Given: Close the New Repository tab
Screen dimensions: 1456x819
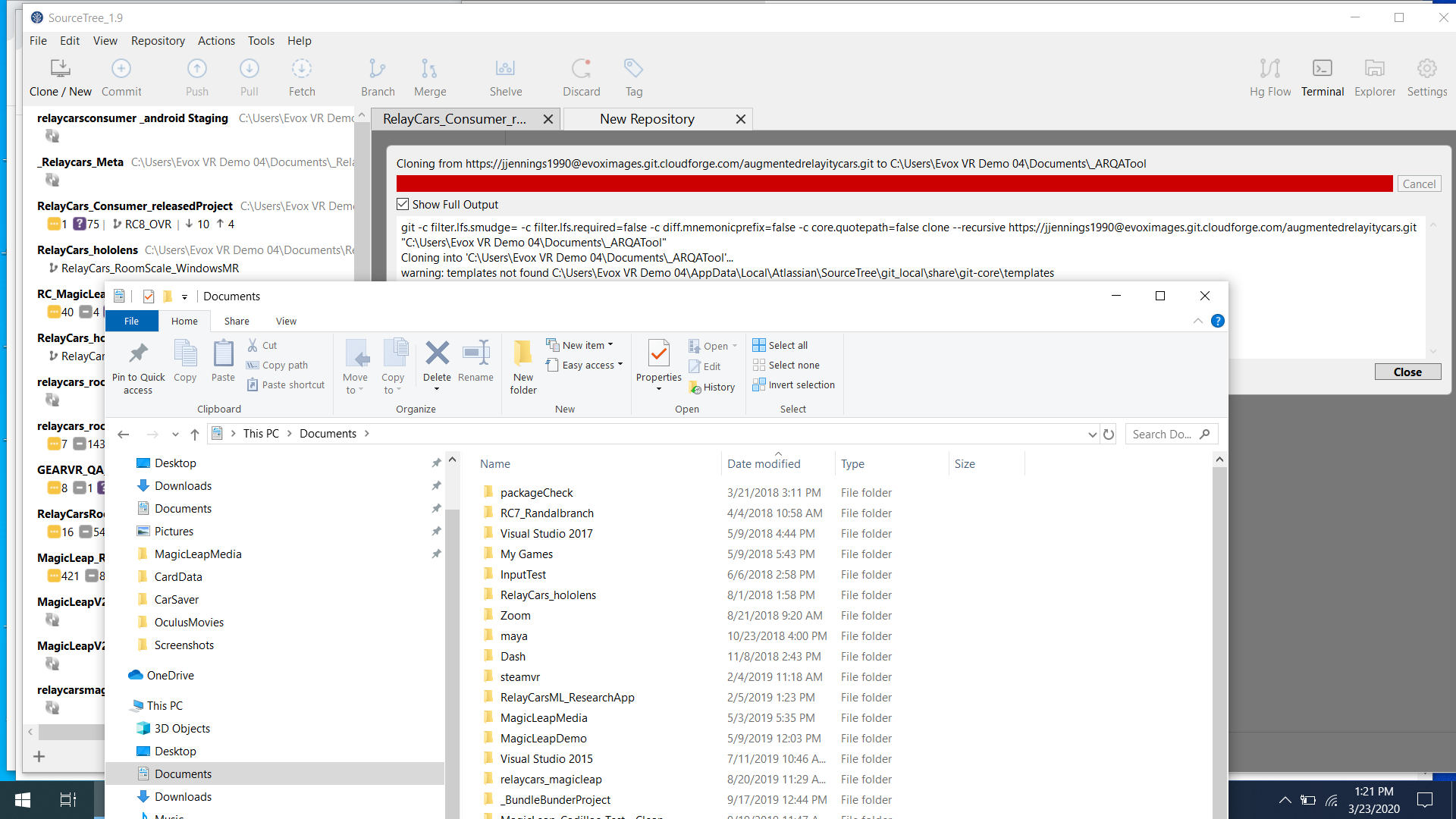Looking at the screenshot, I should coord(741,119).
